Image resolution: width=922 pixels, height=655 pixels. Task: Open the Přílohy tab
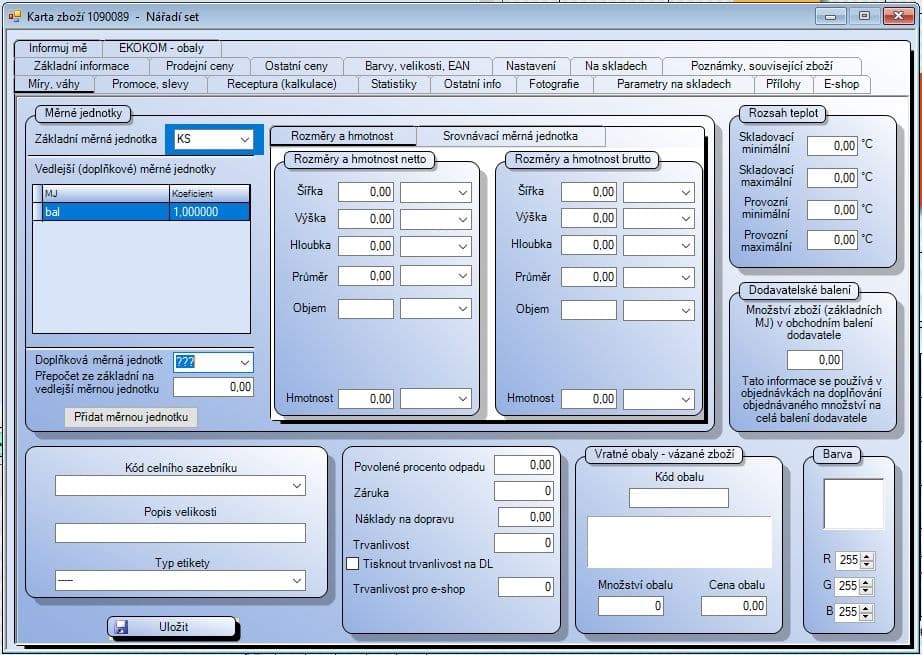coord(783,84)
